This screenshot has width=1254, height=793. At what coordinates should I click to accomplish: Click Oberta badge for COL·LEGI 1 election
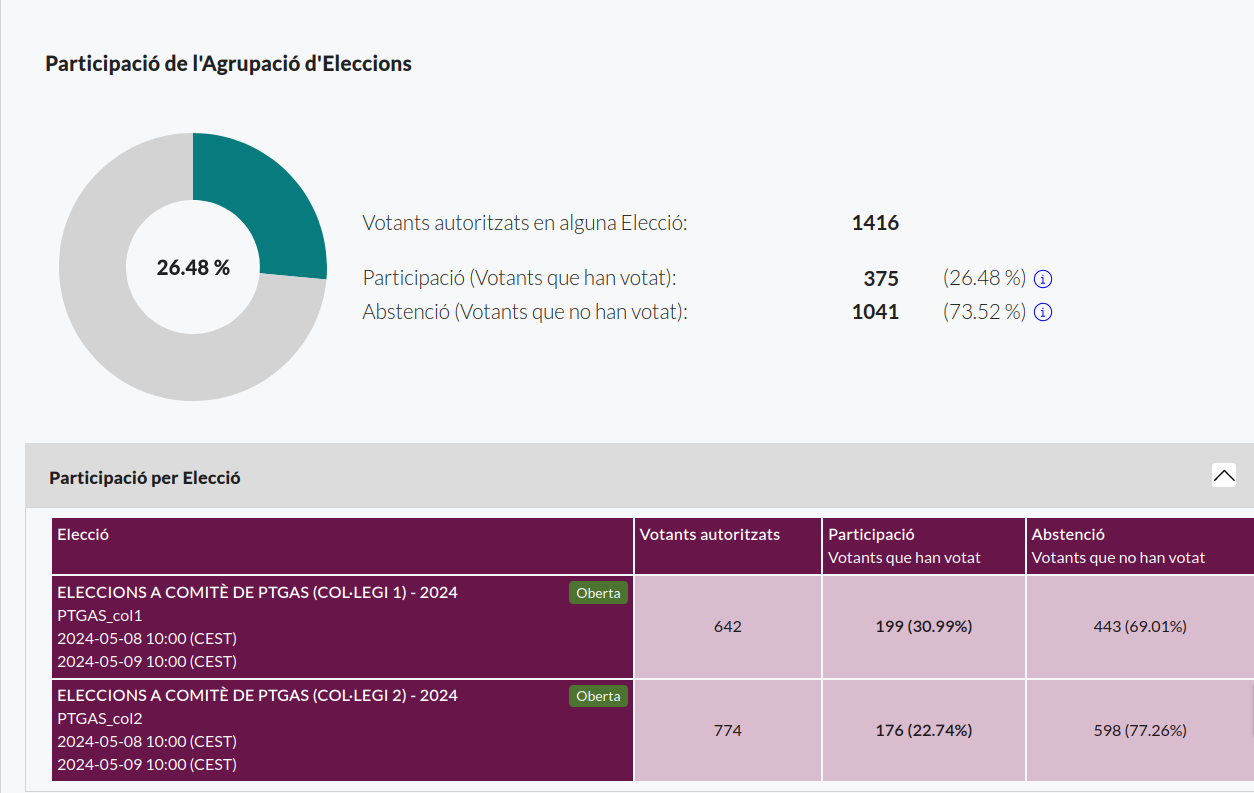[598, 593]
